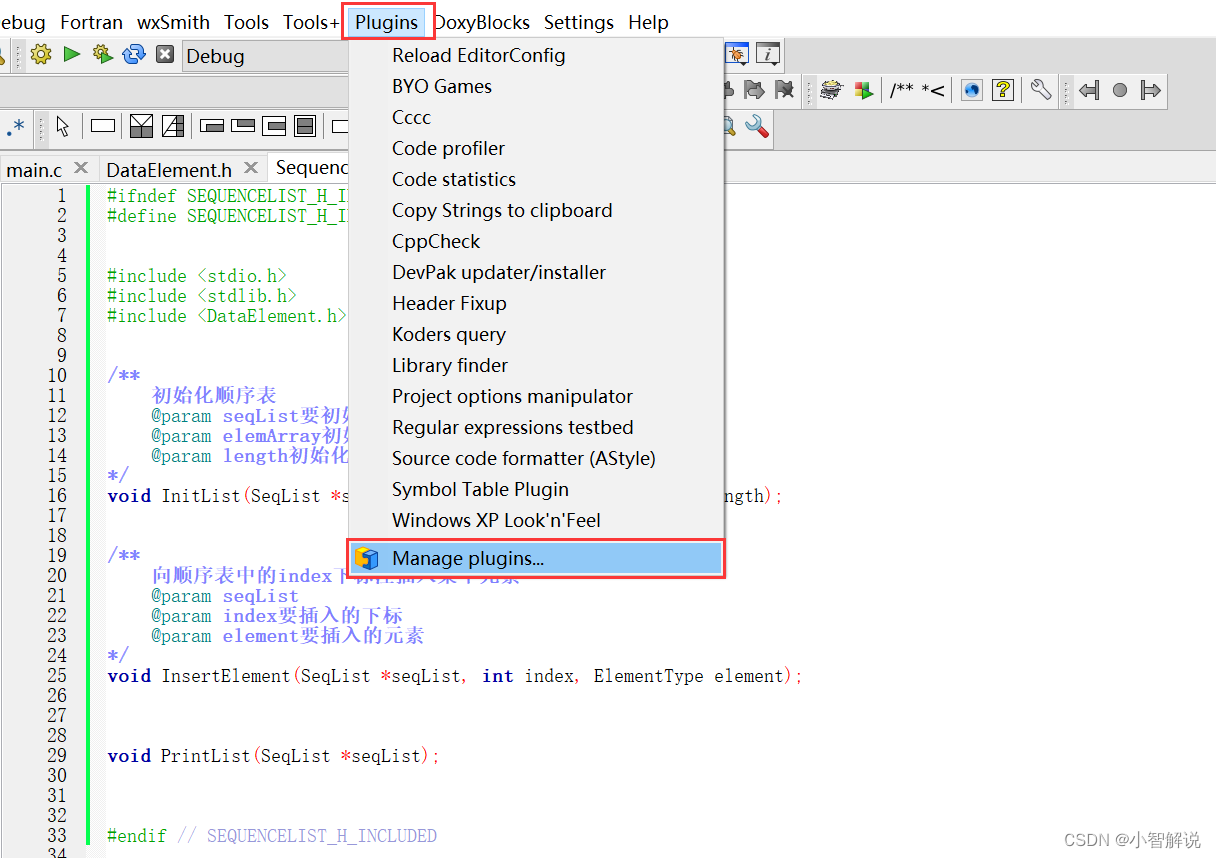1216x858 pixels.
Task: Click the top-right aligned sizer icon
Action: (x=243, y=126)
